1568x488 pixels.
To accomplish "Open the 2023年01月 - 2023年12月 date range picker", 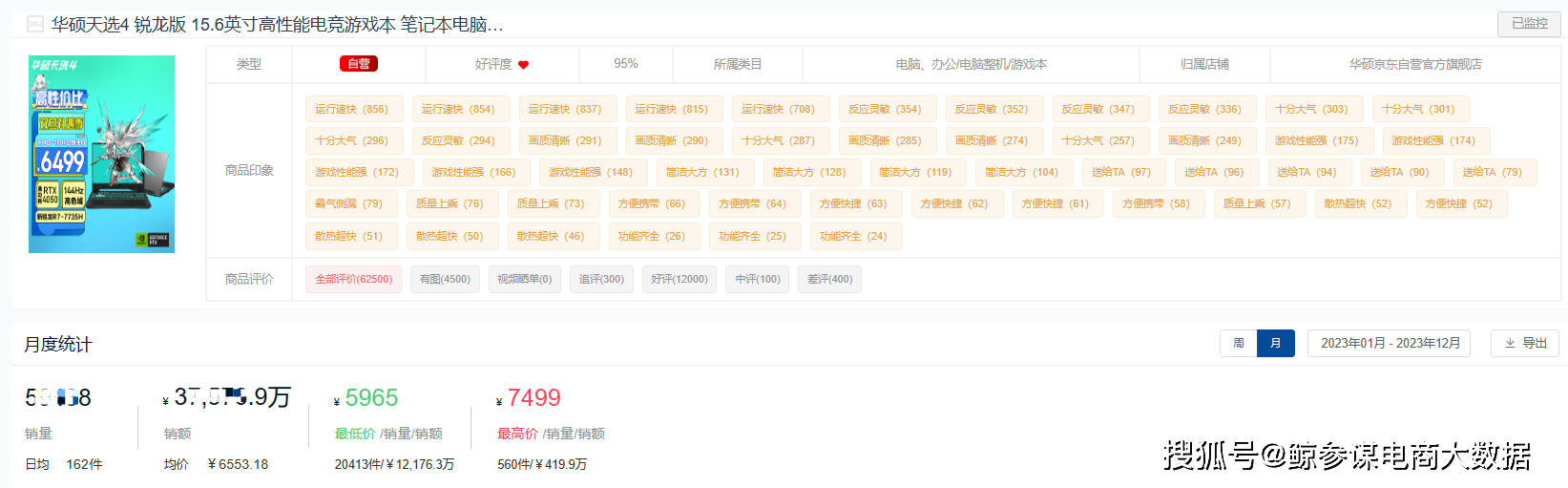I will tap(1390, 343).
